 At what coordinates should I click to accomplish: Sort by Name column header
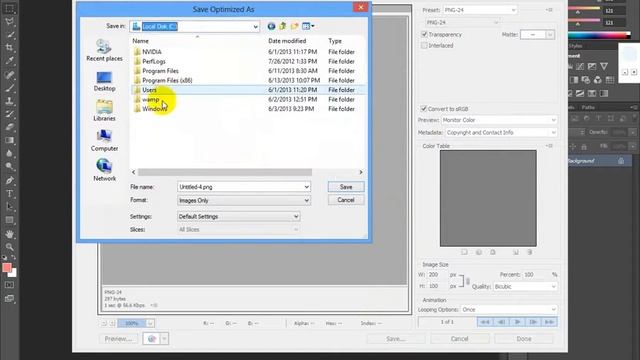(x=140, y=41)
